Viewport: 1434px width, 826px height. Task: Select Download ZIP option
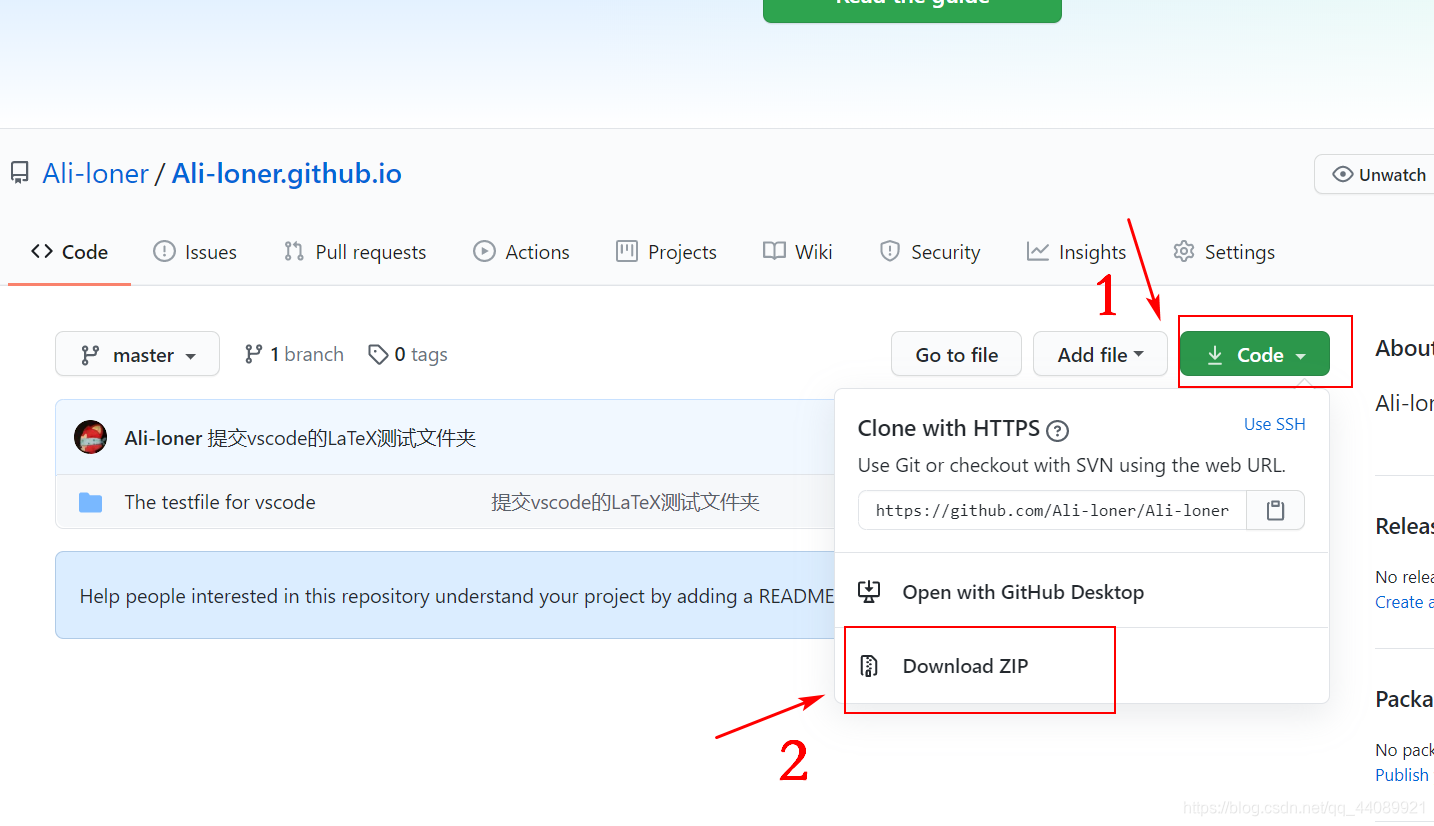(1082, 666)
